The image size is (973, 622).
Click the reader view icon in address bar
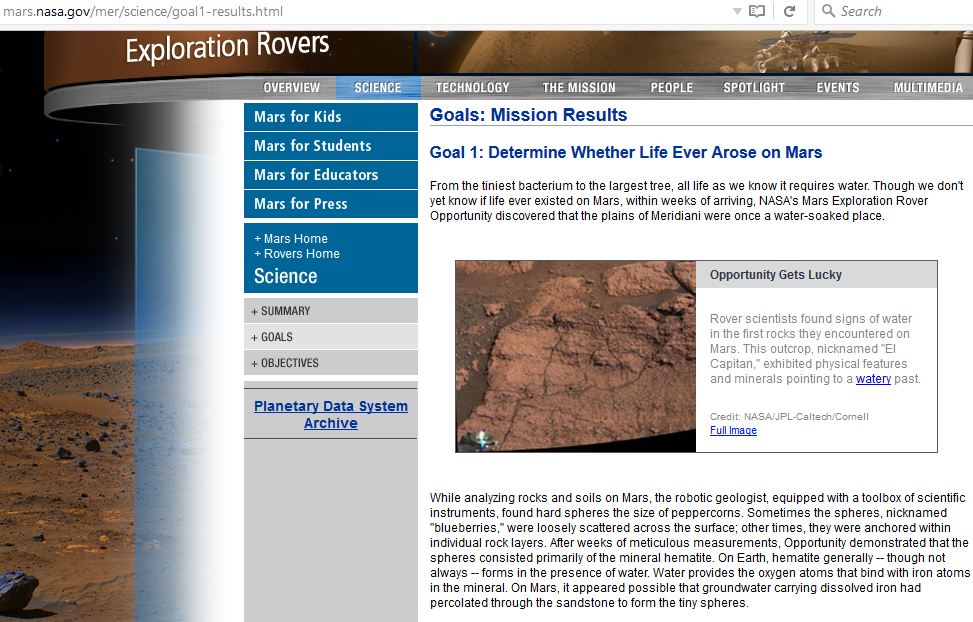tap(757, 11)
